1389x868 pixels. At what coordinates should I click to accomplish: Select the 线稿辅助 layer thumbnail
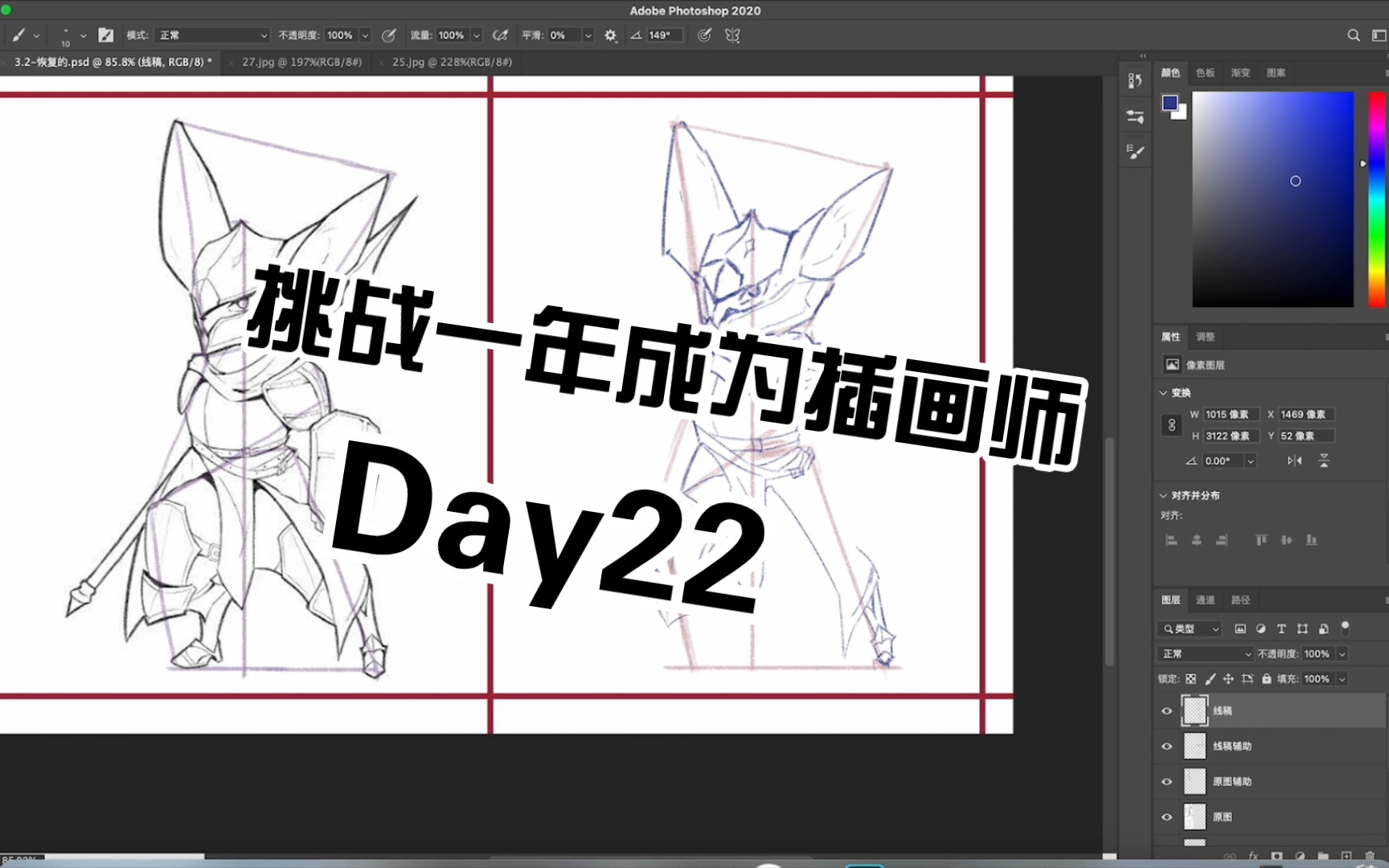(x=1195, y=746)
